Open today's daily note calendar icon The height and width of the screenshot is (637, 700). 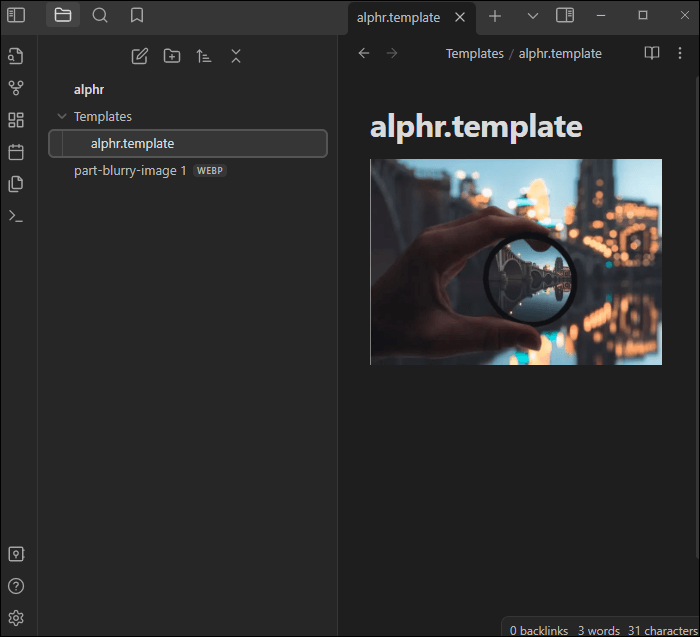pyautogui.click(x=16, y=152)
